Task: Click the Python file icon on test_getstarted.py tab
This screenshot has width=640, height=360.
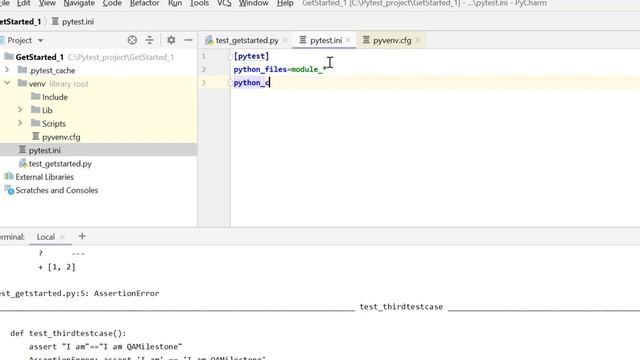Action: pos(209,40)
